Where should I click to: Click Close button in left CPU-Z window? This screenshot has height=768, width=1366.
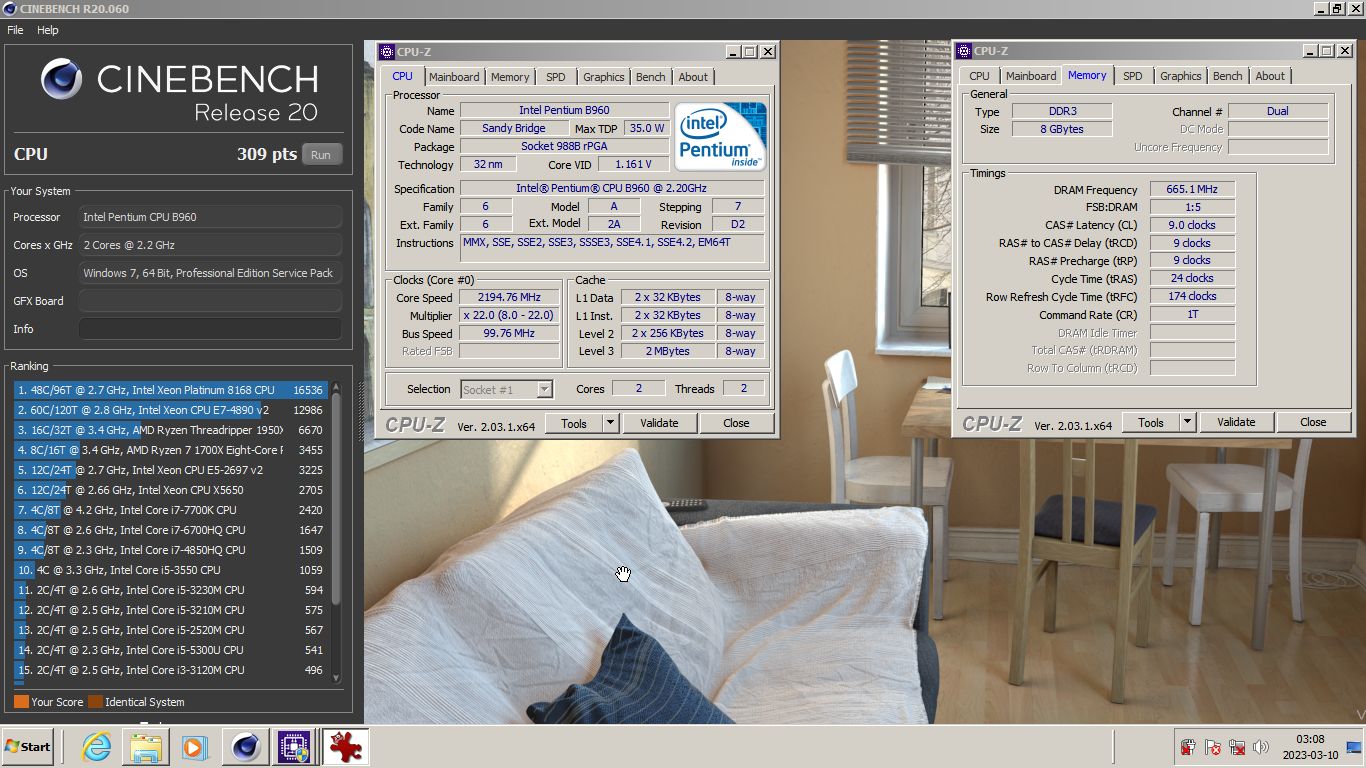pyautogui.click(x=736, y=423)
